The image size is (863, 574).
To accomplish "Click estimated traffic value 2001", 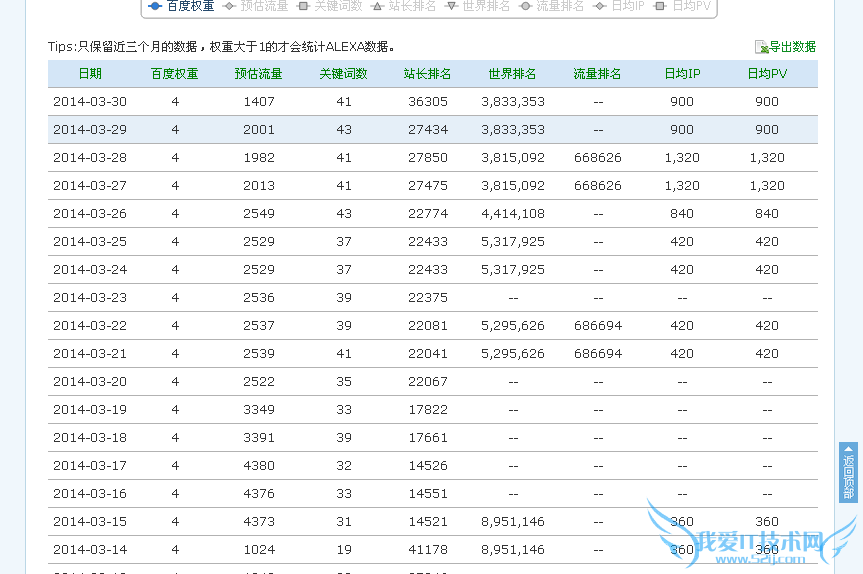I will 259,130.
